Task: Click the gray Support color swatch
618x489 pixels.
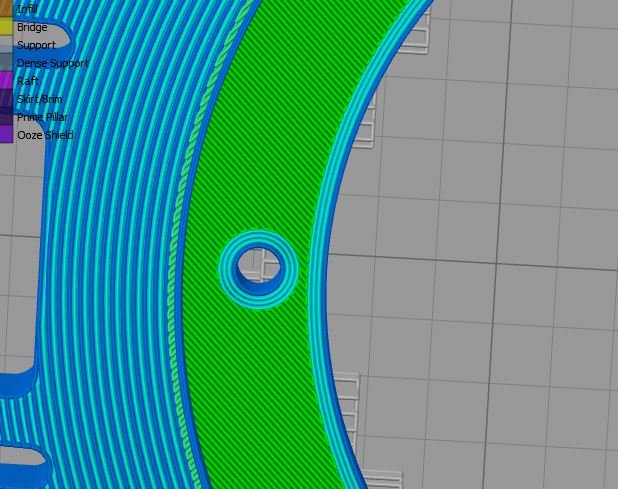Action: click(x=6, y=45)
